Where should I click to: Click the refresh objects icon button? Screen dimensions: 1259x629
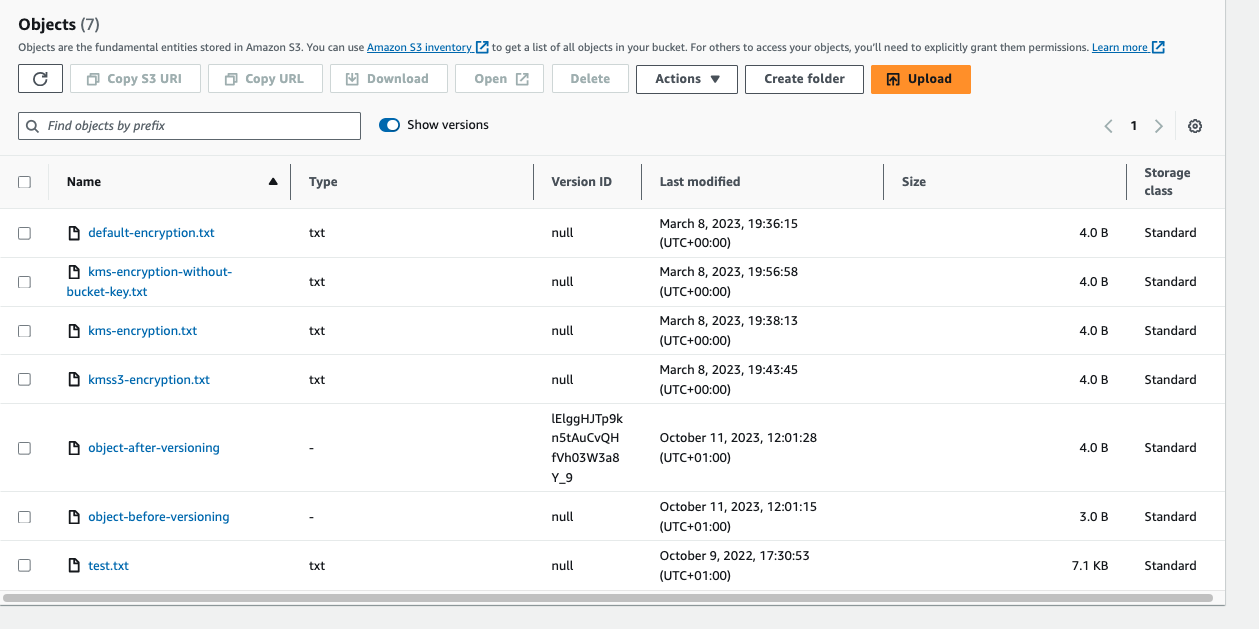tap(40, 79)
